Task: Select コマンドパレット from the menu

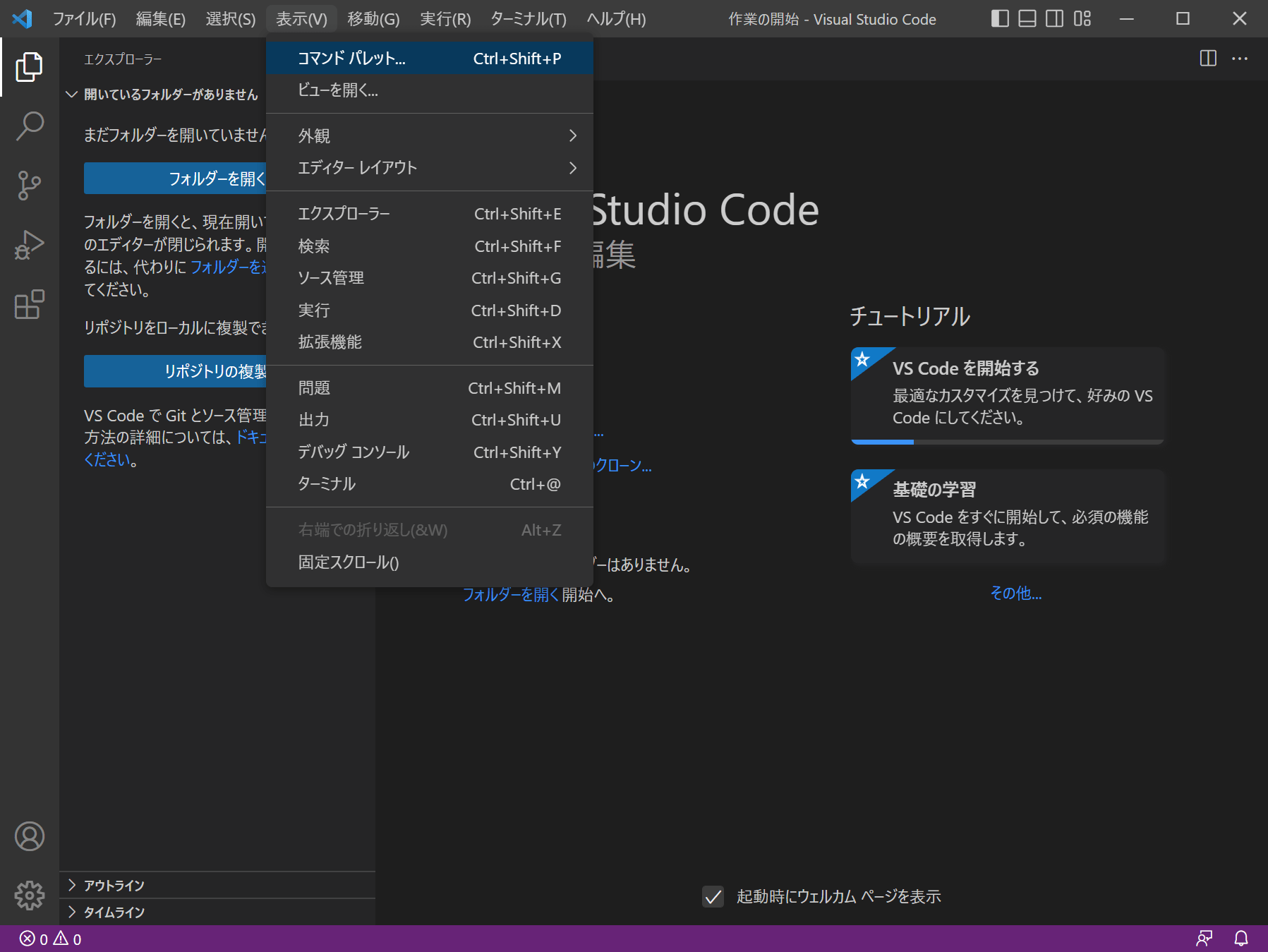Action: pyautogui.click(x=351, y=58)
